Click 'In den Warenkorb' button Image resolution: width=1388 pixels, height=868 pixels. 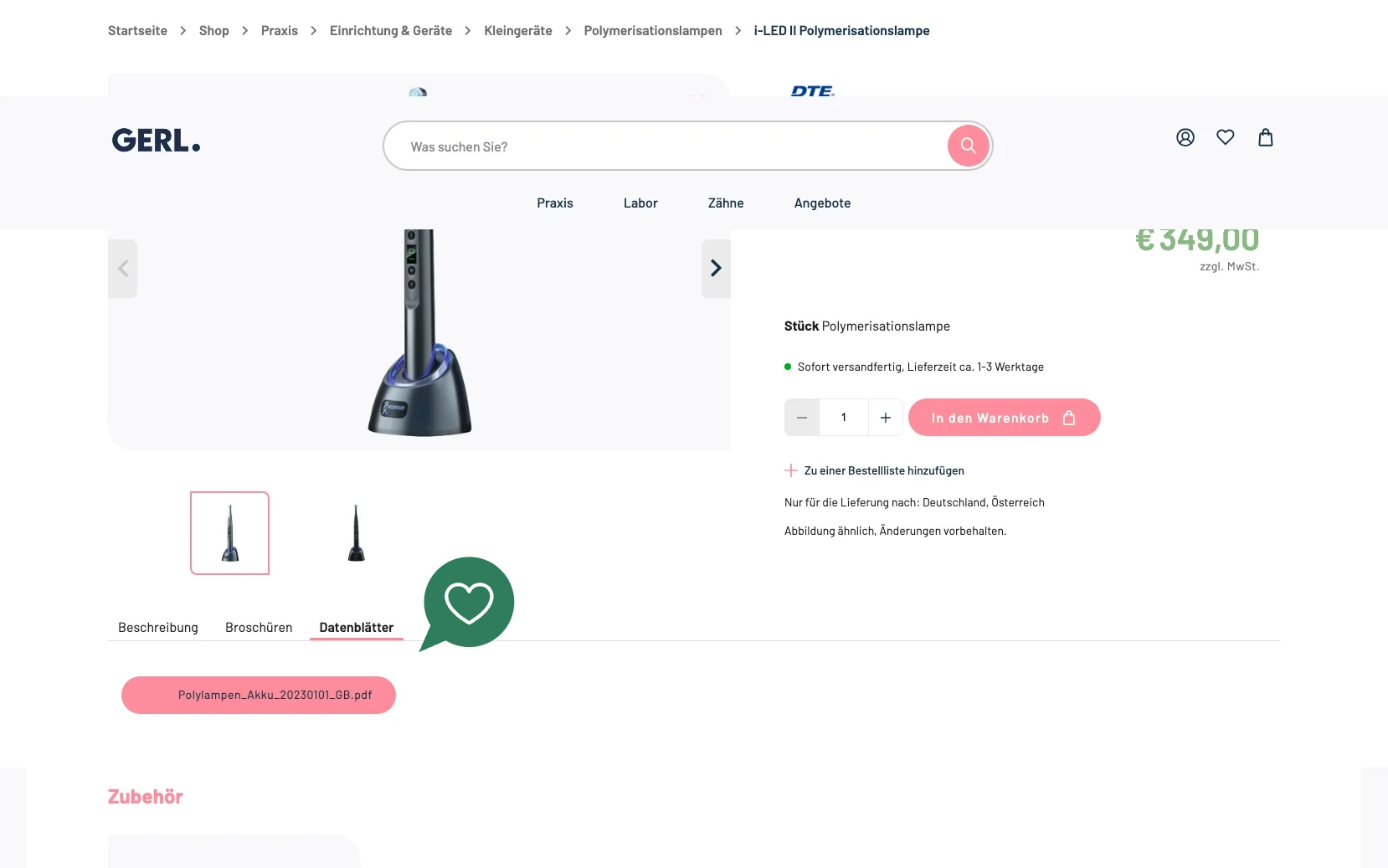point(1004,417)
